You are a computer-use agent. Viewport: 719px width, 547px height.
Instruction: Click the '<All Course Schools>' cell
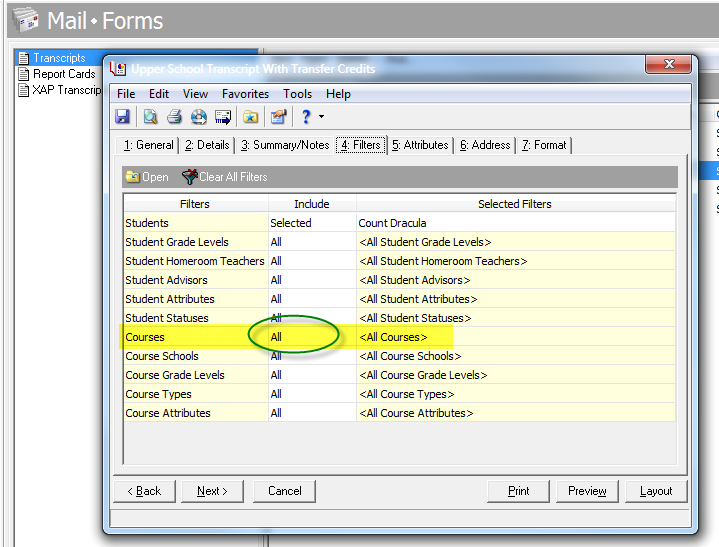click(516, 356)
